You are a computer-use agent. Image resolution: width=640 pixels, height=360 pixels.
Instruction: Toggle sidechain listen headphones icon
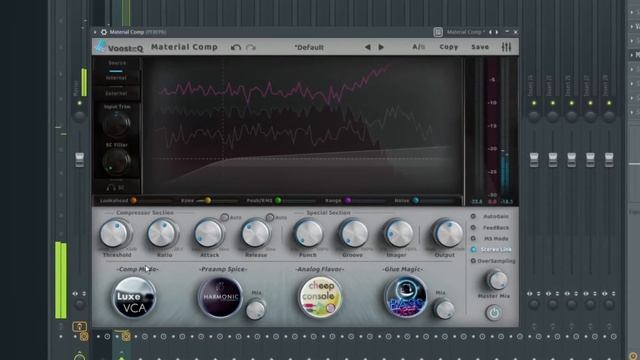111,188
